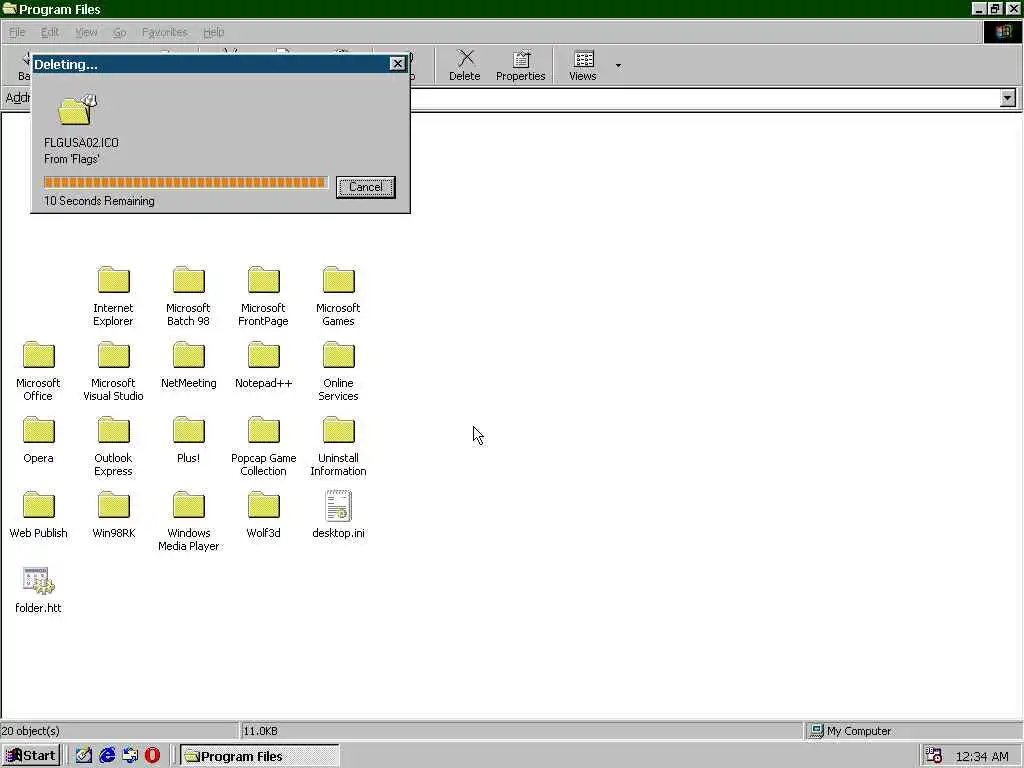Click the Delete toolbar button
Viewport: 1024px width, 768px height.
464,65
